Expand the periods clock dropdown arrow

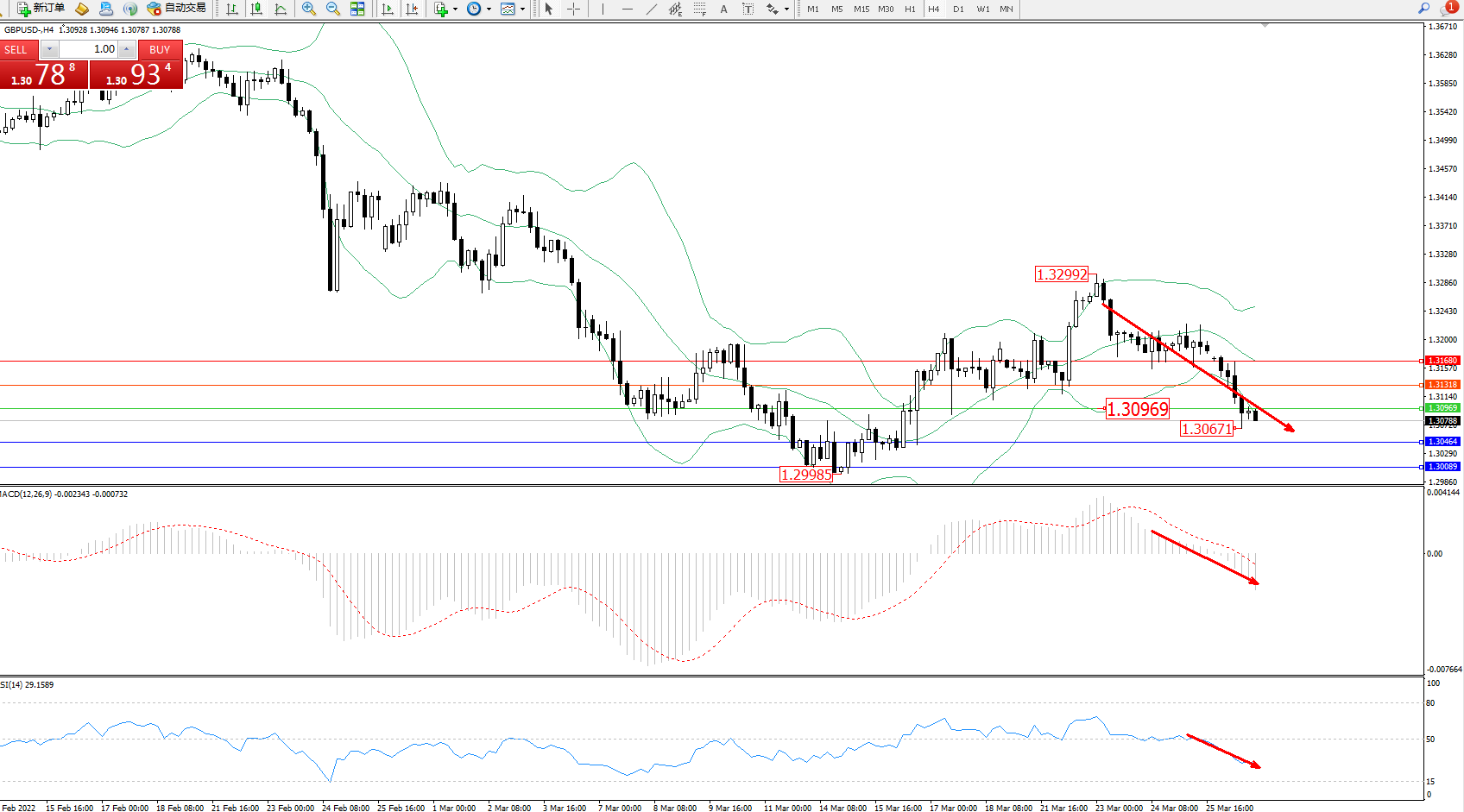pos(489,9)
